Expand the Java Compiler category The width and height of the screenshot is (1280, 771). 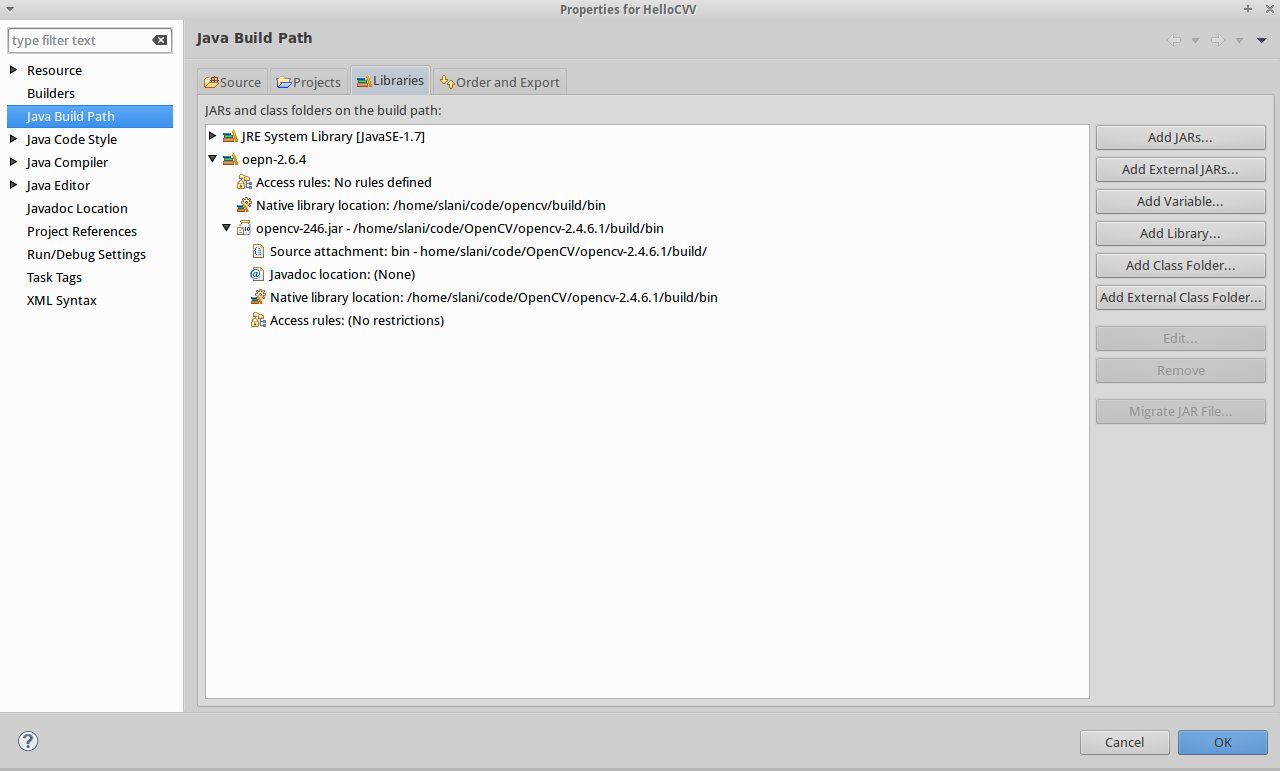(x=13, y=162)
